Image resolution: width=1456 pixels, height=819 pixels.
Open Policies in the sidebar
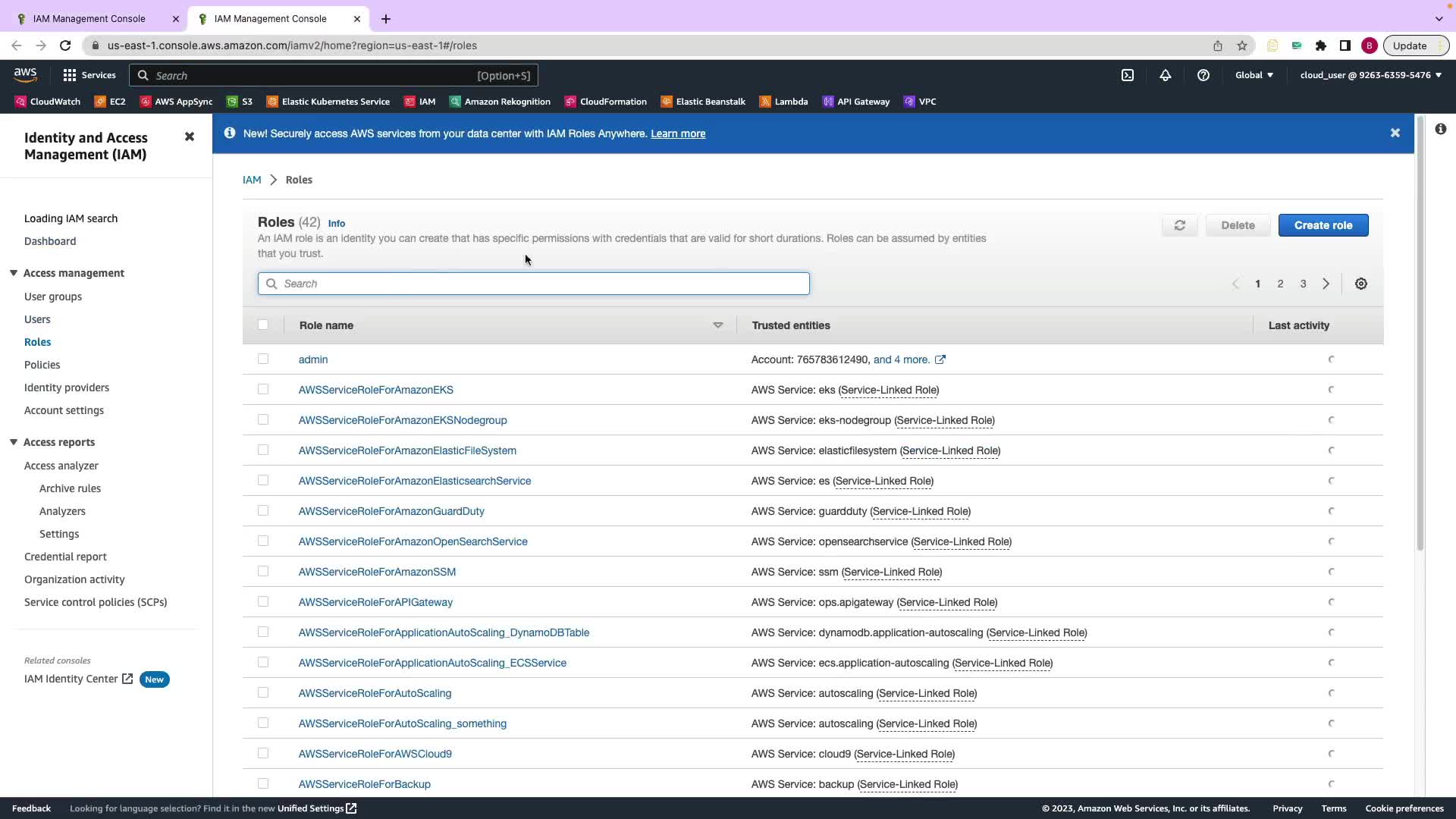[x=42, y=365]
